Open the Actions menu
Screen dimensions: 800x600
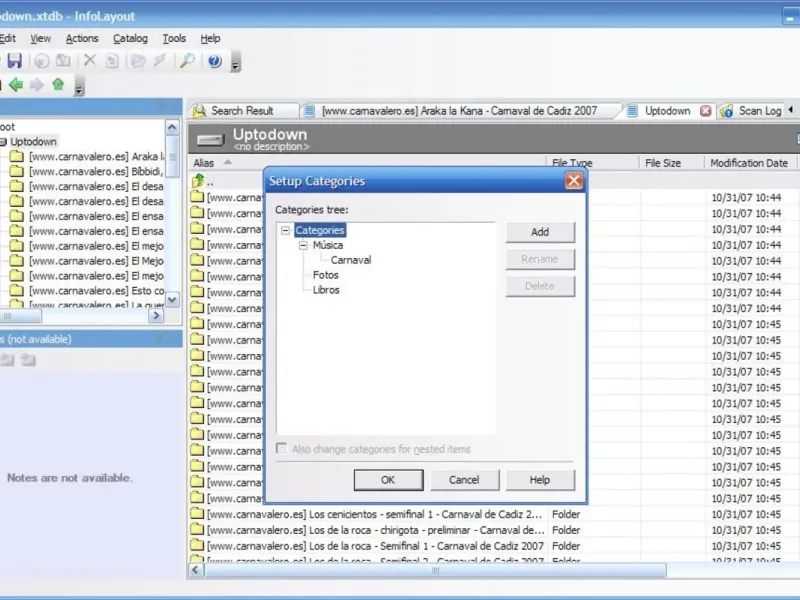coord(82,38)
